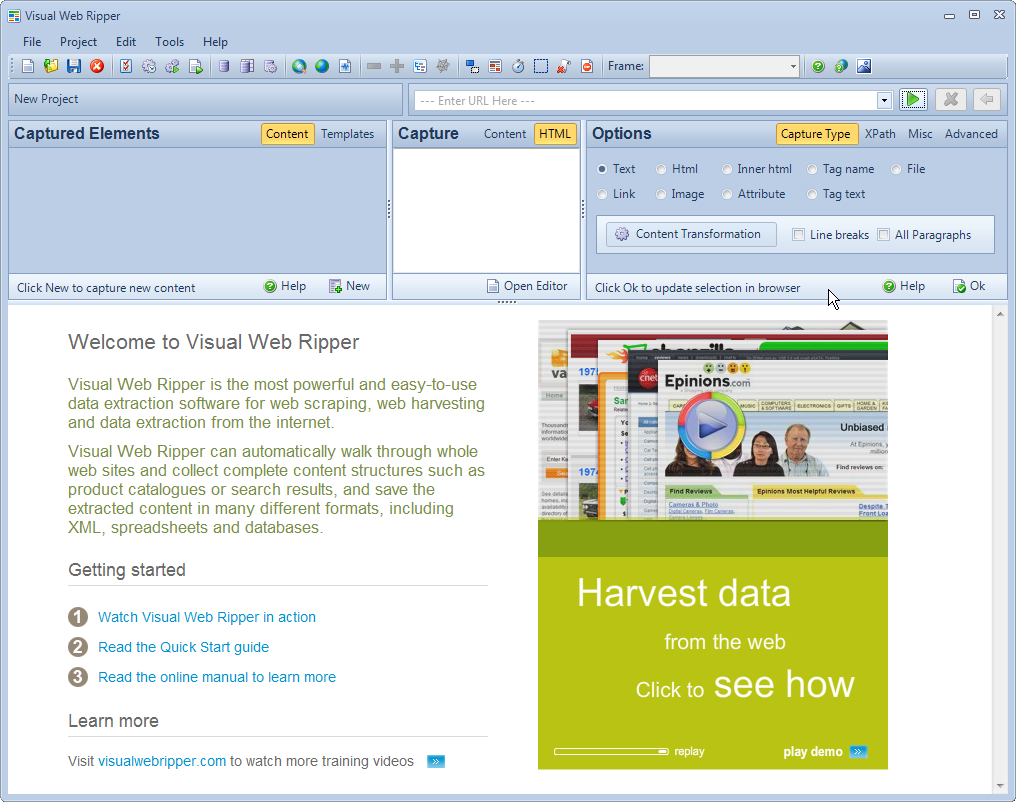Click New to capture new content
The image size is (1016, 802).
349,286
